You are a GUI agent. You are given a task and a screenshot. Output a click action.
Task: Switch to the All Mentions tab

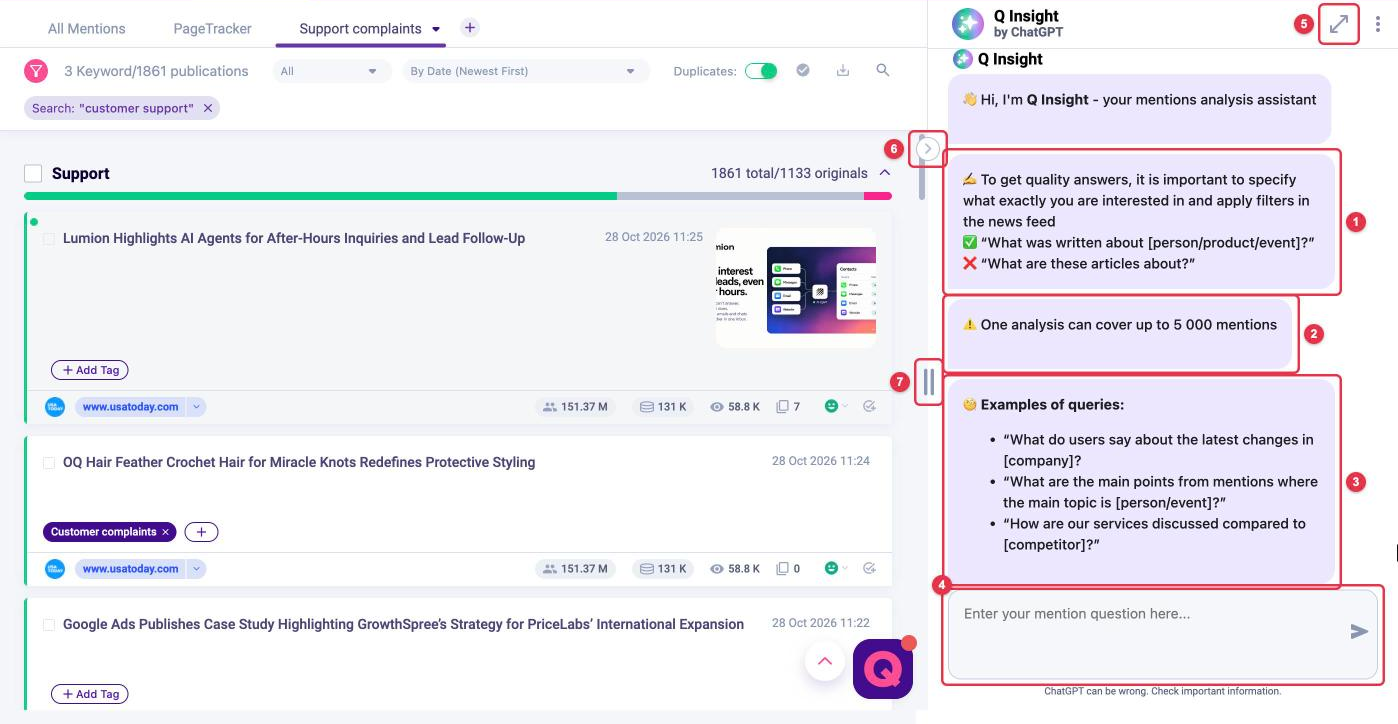point(87,28)
